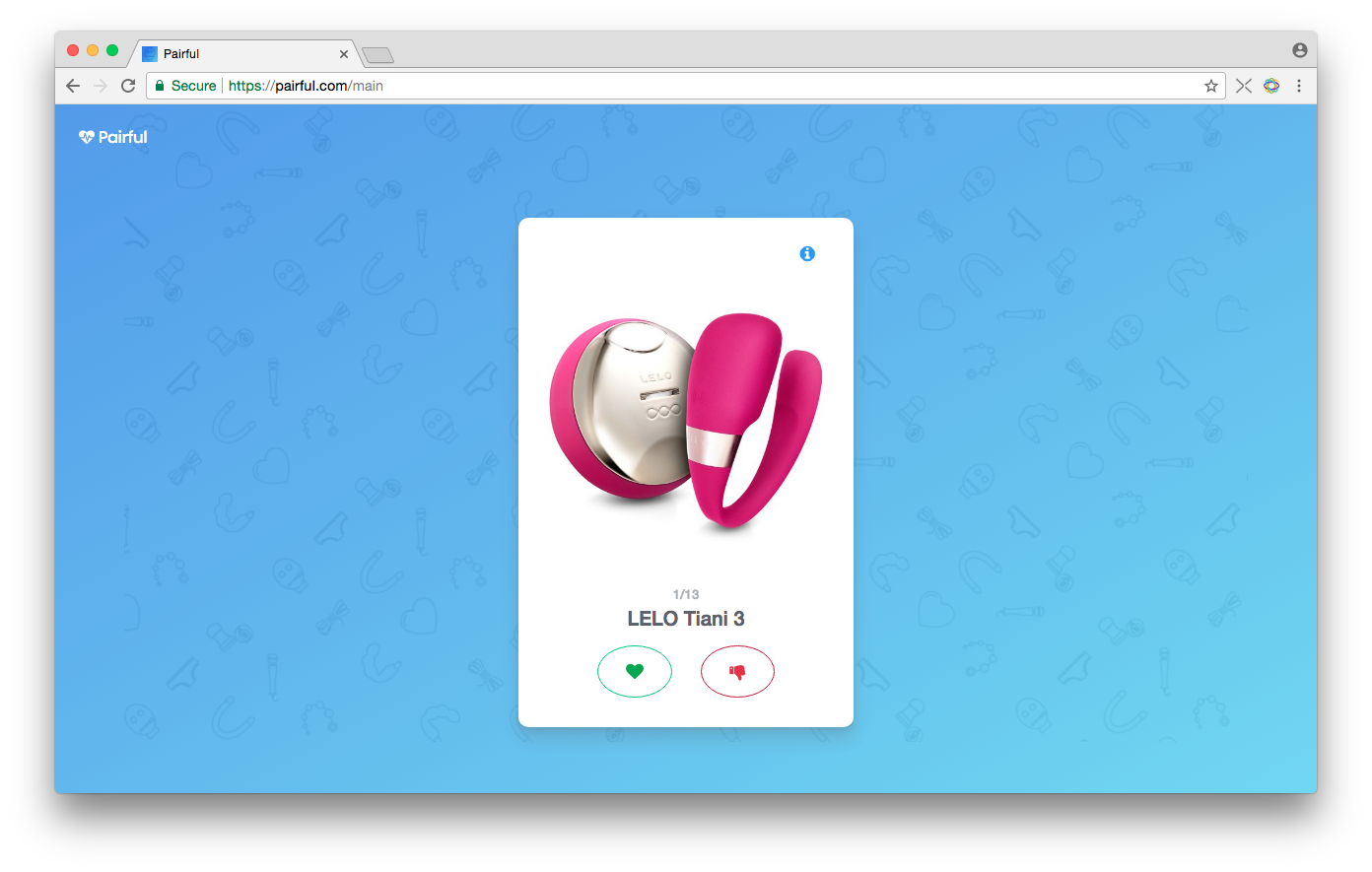Open the Chrome three-dot menu
The image size is (1372, 872).
(1299, 86)
